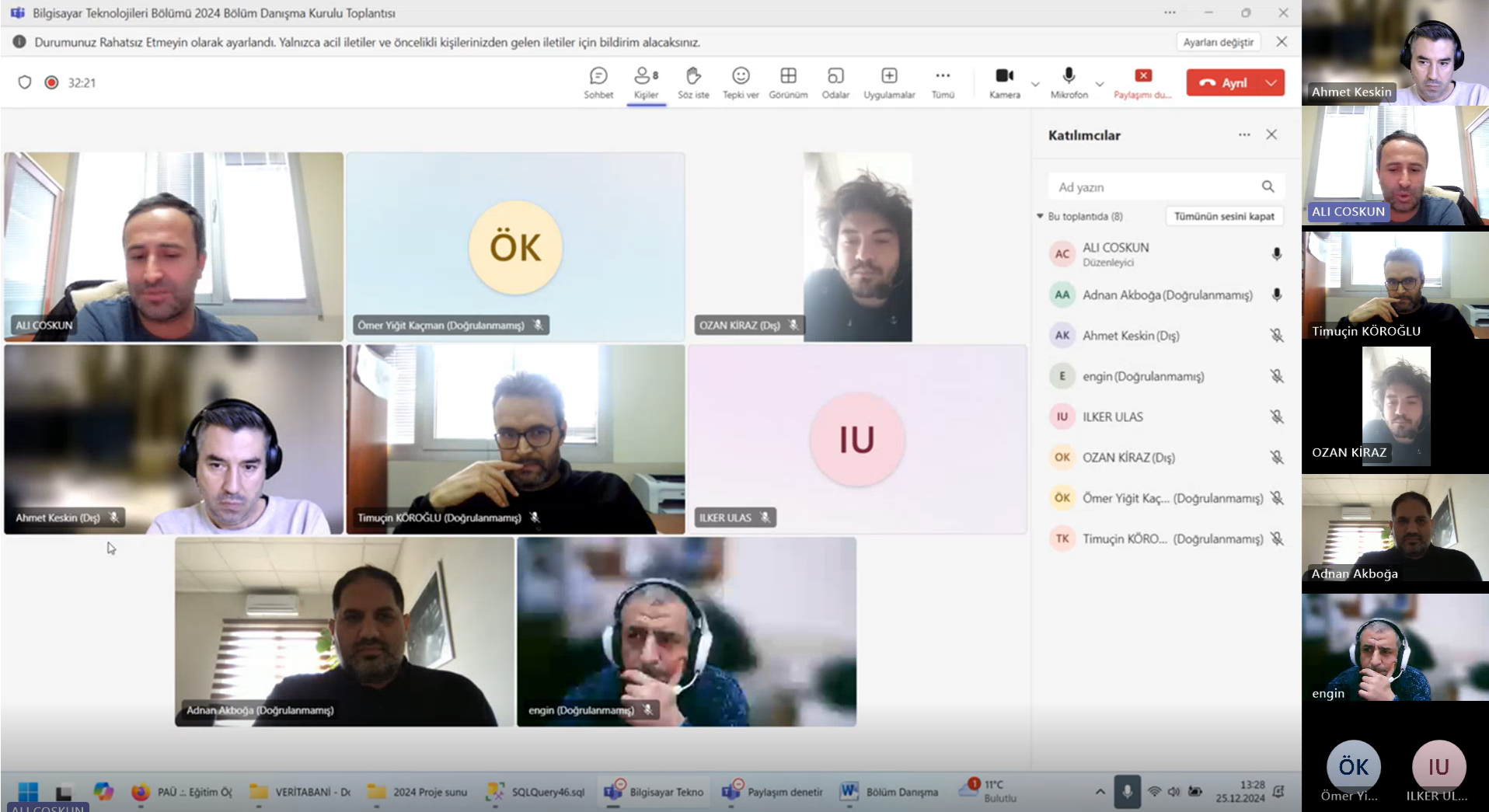Mute ALI COSKUN's microphone in participant list
Viewport: 1489px width, 812px height.
coord(1276,254)
